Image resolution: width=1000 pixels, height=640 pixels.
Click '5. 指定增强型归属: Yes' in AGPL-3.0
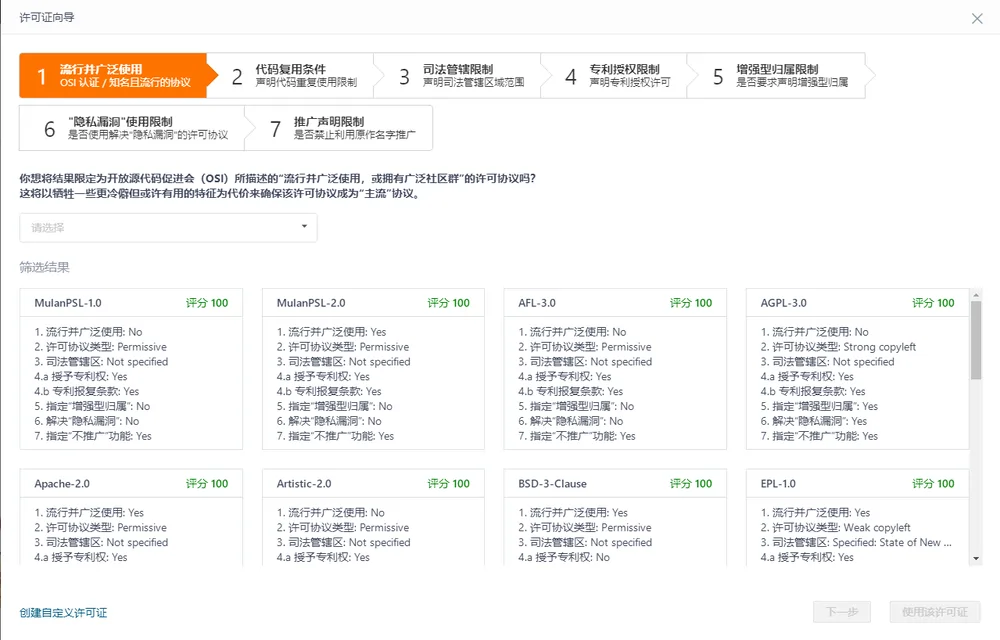coord(819,406)
